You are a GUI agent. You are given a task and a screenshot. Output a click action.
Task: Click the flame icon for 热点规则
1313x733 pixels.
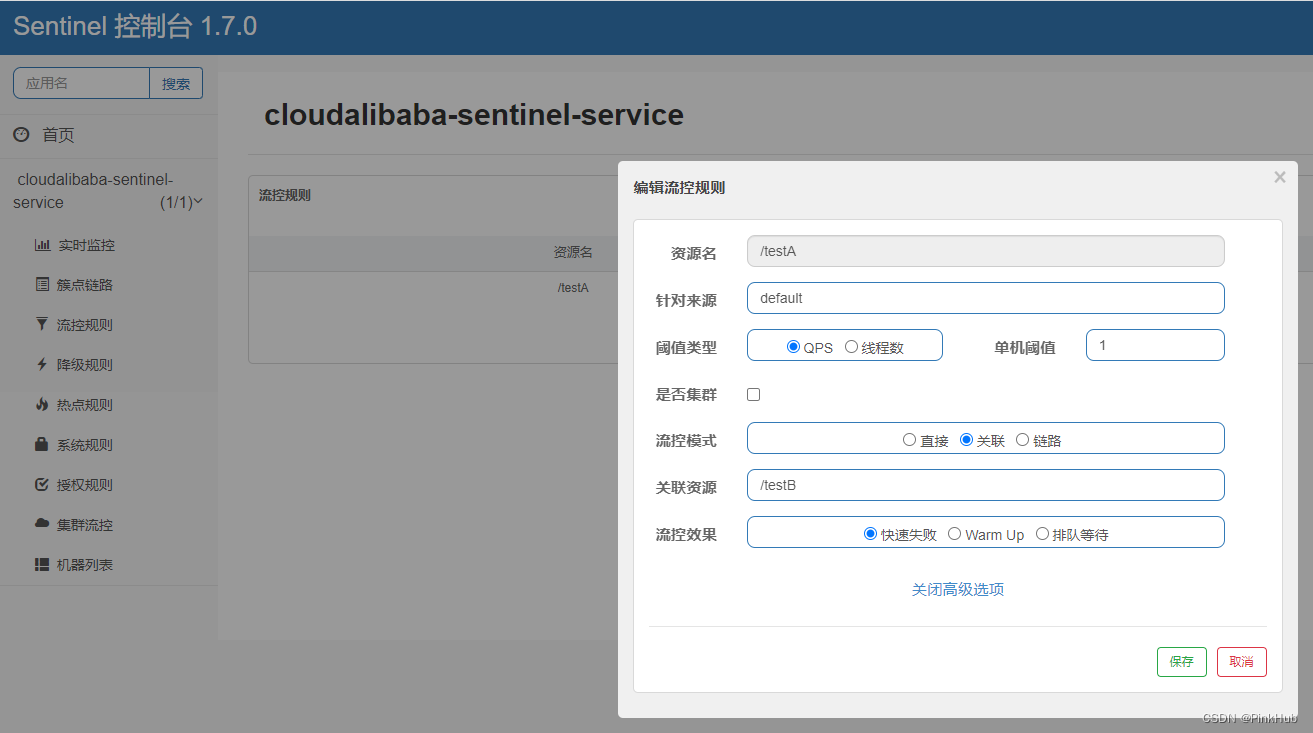42,405
